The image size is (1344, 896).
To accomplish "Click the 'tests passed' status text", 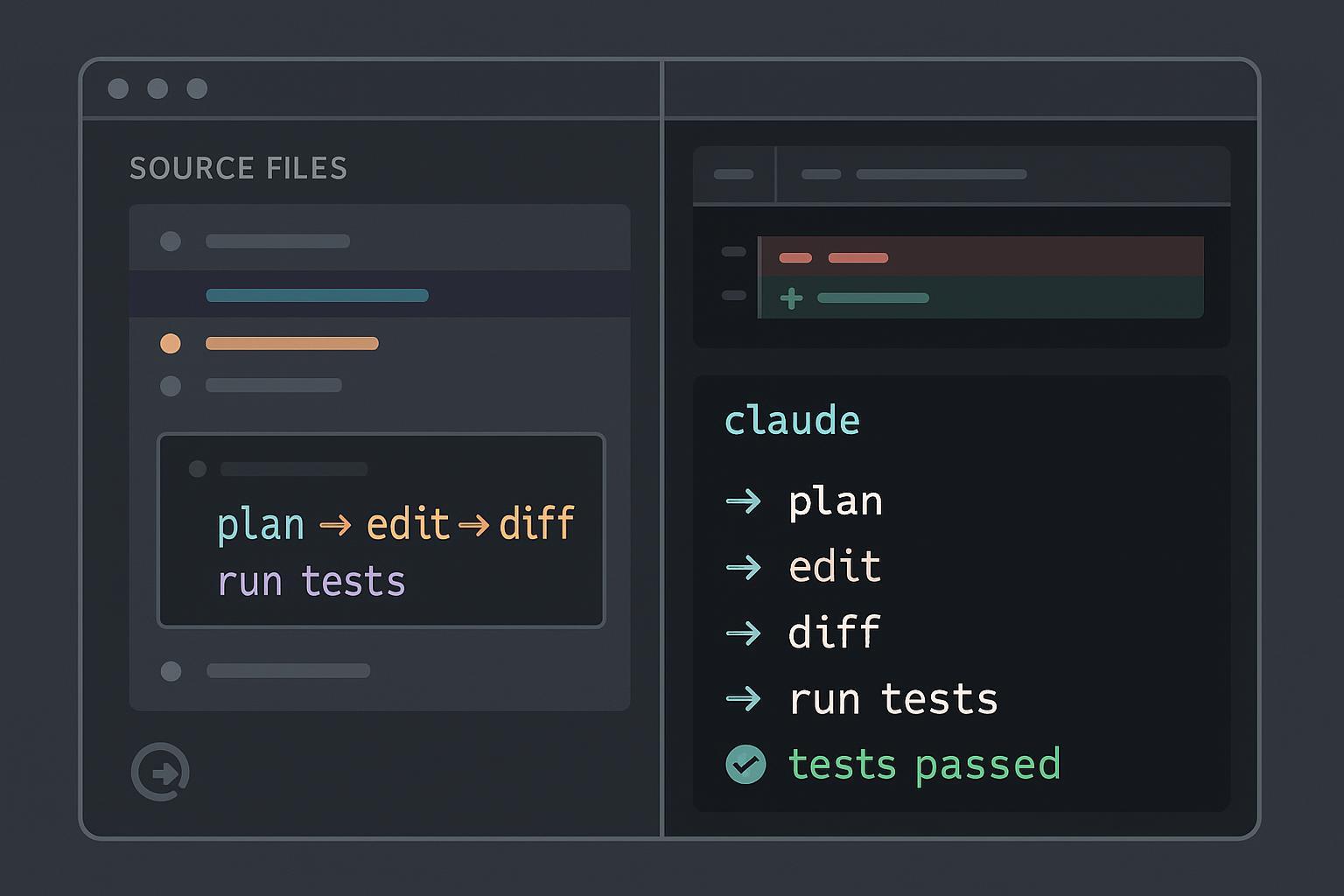I will click(x=924, y=765).
